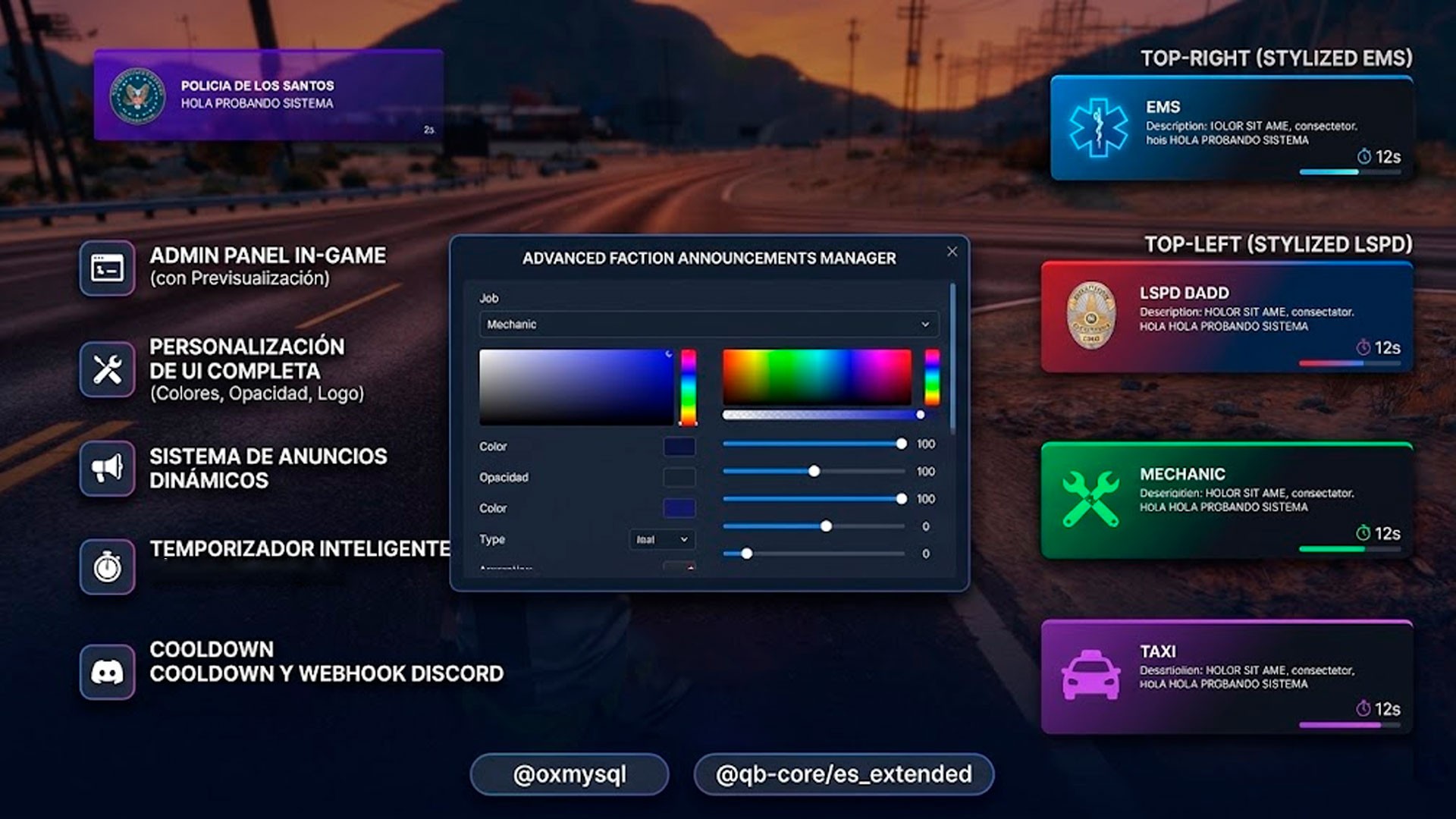Click the Opacidad label in the manager
The width and height of the screenshot is (1456, 819).
[x=504, y=477]
